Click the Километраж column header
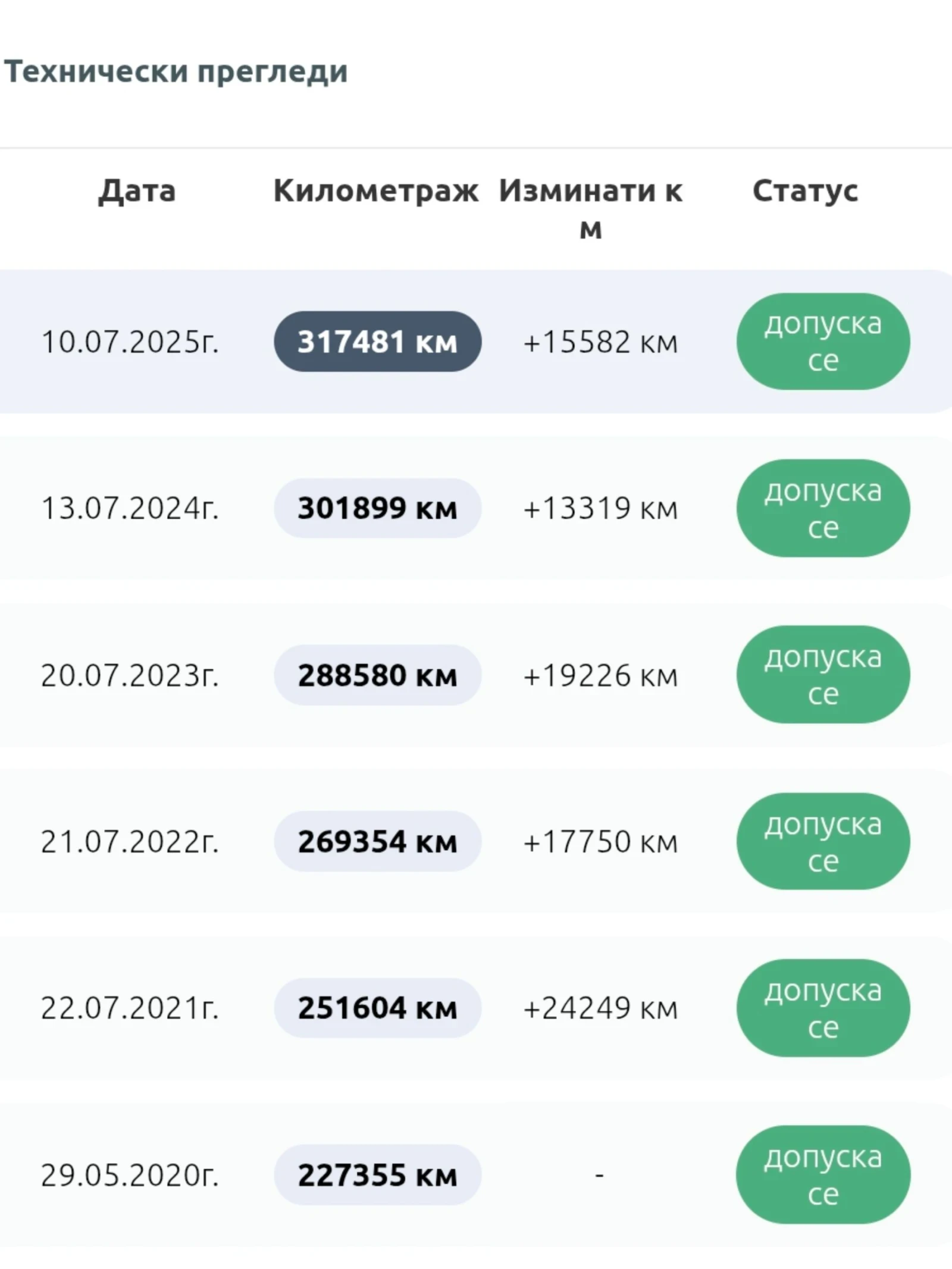 pyautogui.click(x=375, y=191)
